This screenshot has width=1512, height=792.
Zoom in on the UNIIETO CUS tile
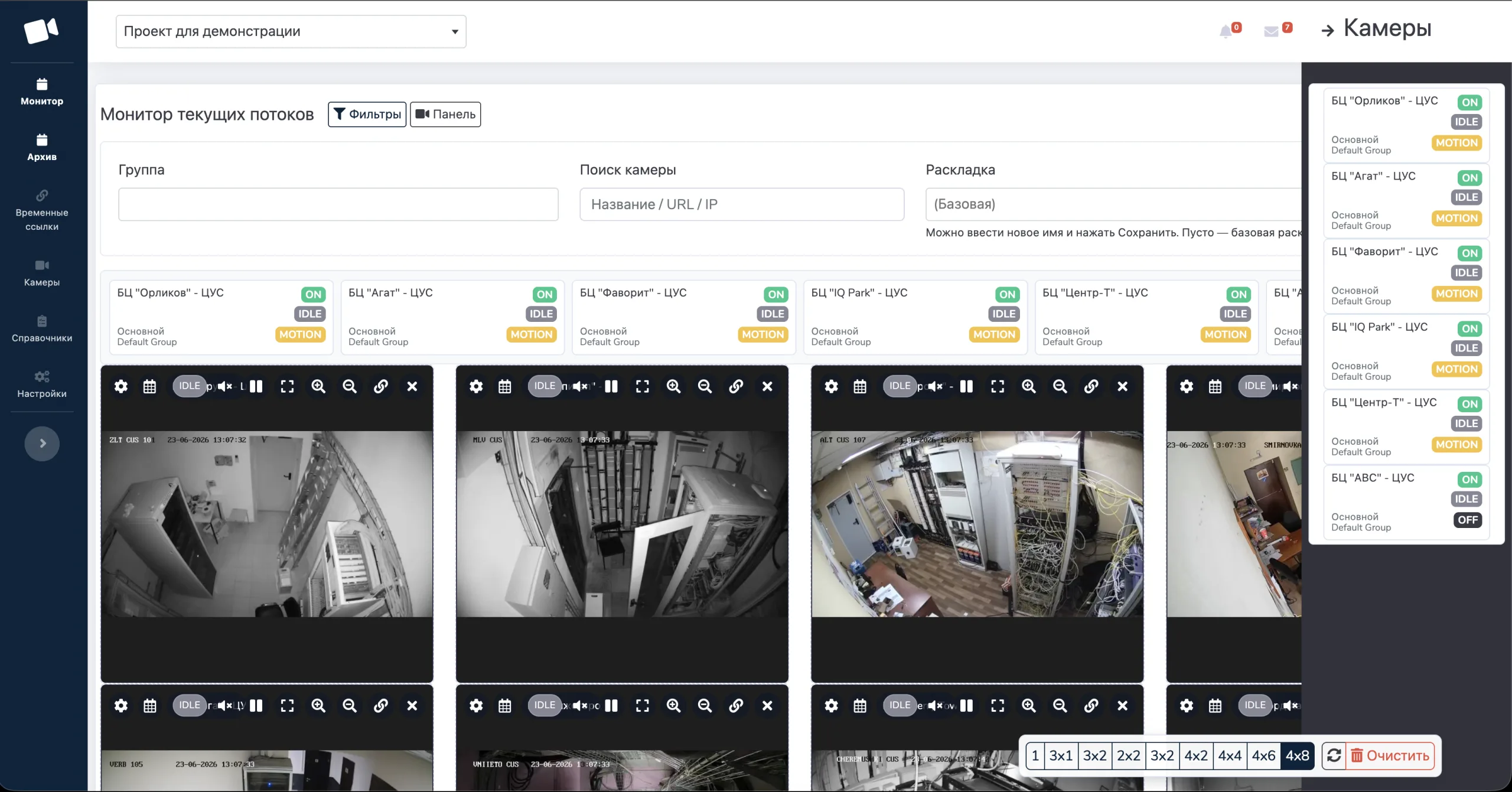(x=673, y=705)
